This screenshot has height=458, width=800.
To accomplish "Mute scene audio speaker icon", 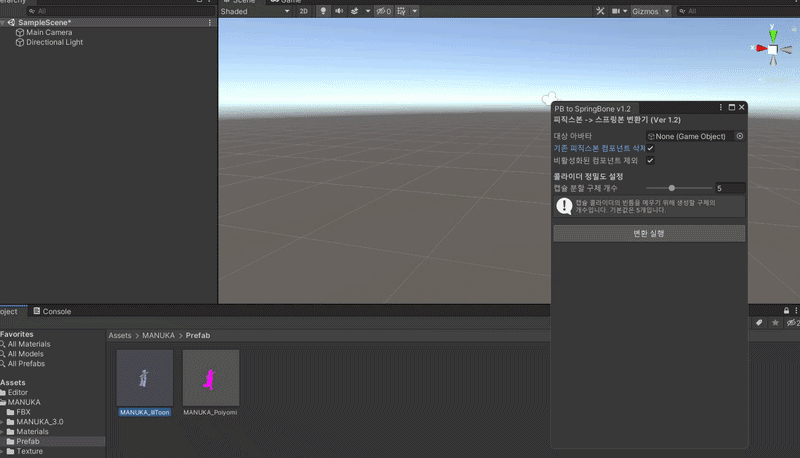I will [x=339, y=11].
